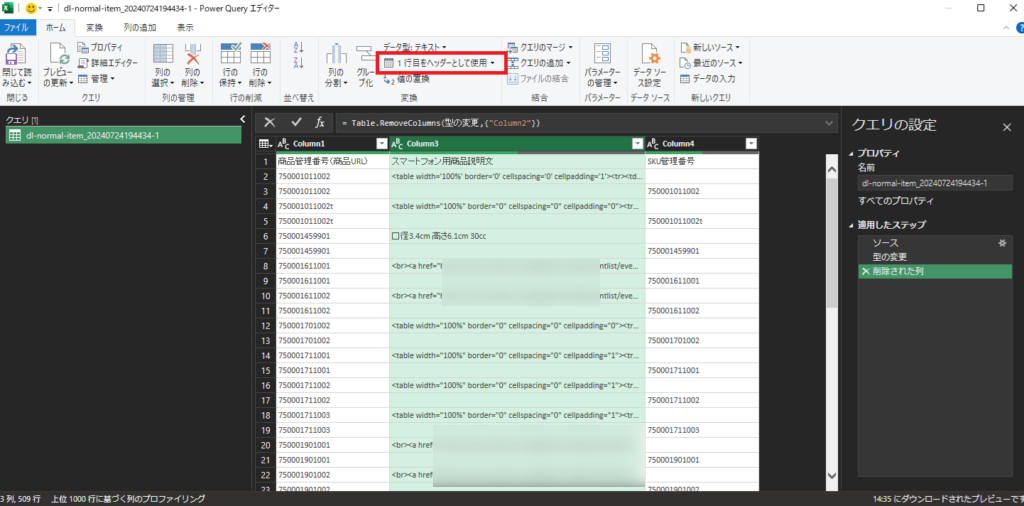Screen dimensions: 1024x506
Task: Select the Column3 header
Action: pyautogui.click(x=517, y=144)
